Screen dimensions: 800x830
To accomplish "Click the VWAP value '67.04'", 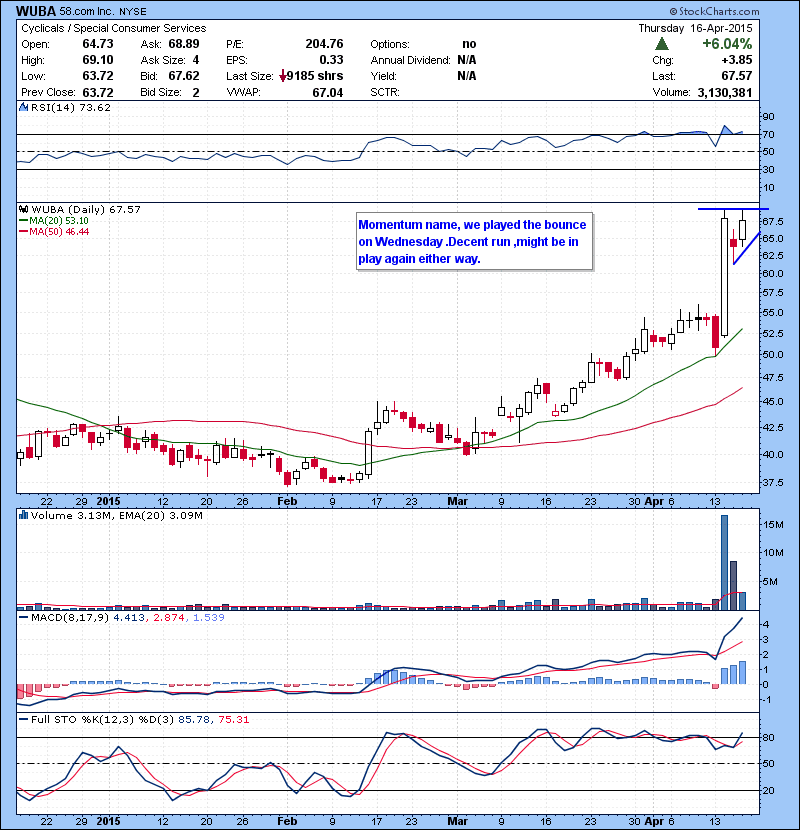I will click(328, 93).
